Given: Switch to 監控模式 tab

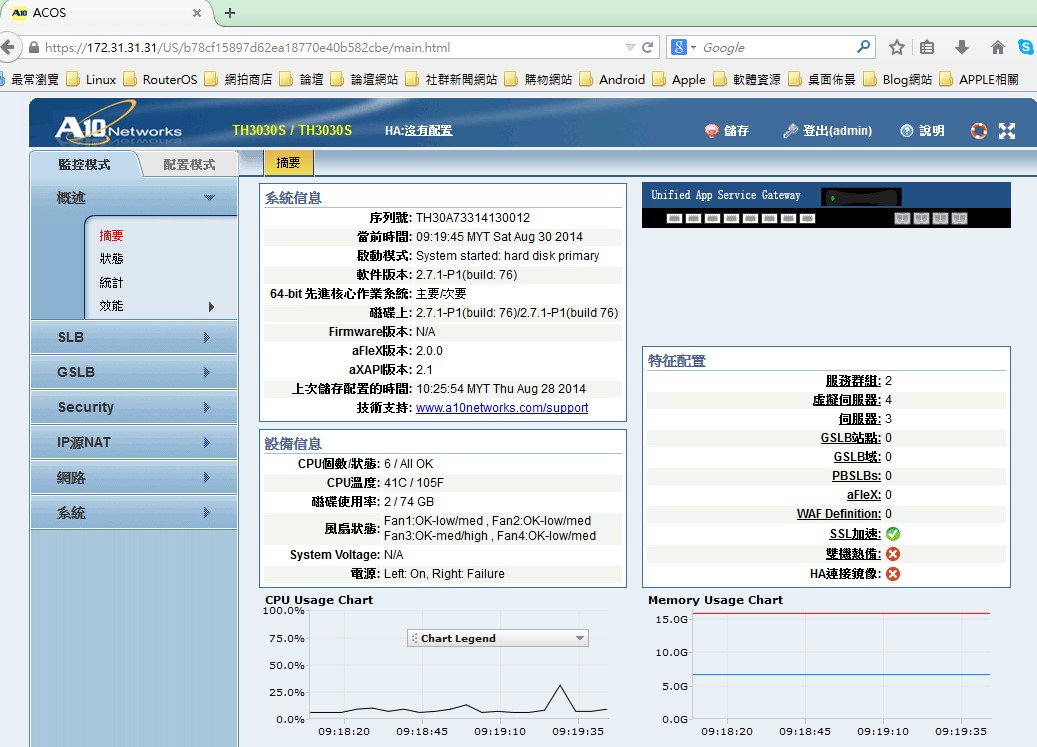Looking at the screenshot, I should [x=84, y=165].
